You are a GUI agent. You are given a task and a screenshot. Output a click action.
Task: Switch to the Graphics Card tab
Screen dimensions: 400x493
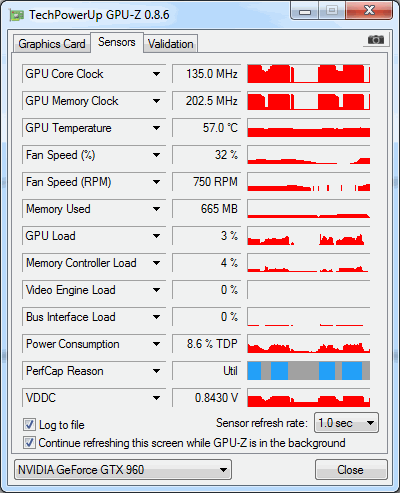52,44
